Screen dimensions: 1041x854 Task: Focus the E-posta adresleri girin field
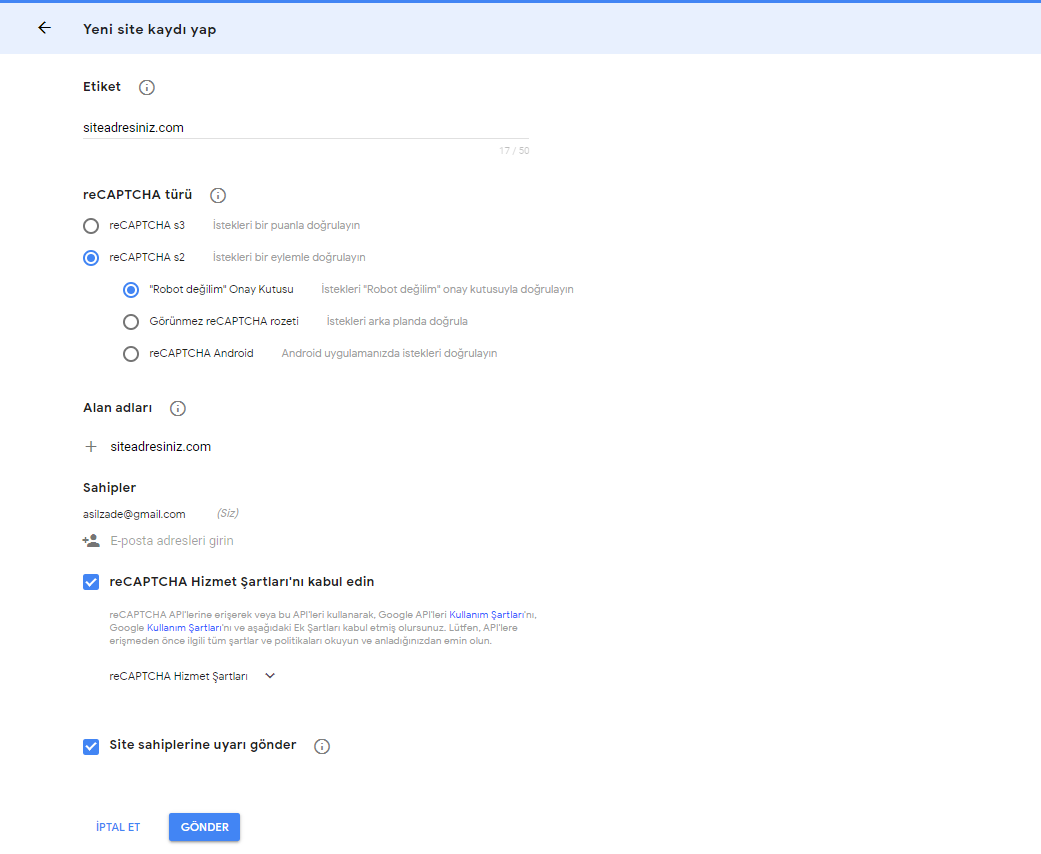[172, 541]
